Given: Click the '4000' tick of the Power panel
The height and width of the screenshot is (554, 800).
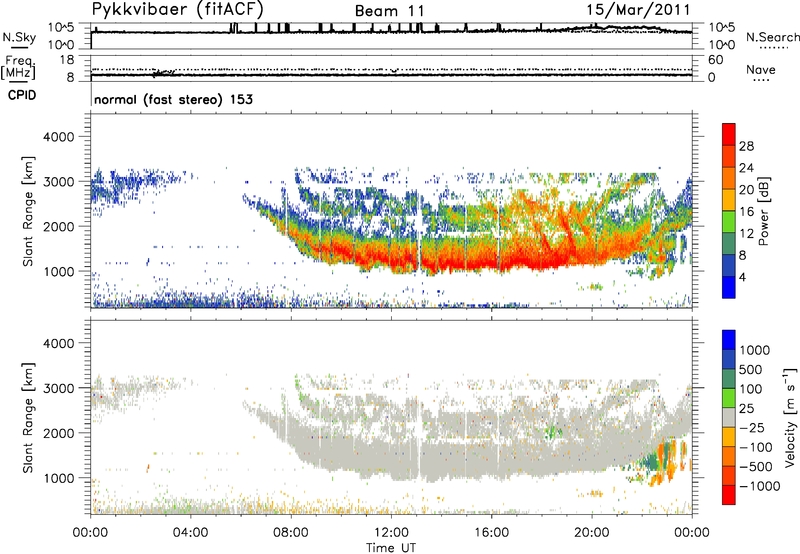Looking at the screenshot, I should (x=59, y=137).
